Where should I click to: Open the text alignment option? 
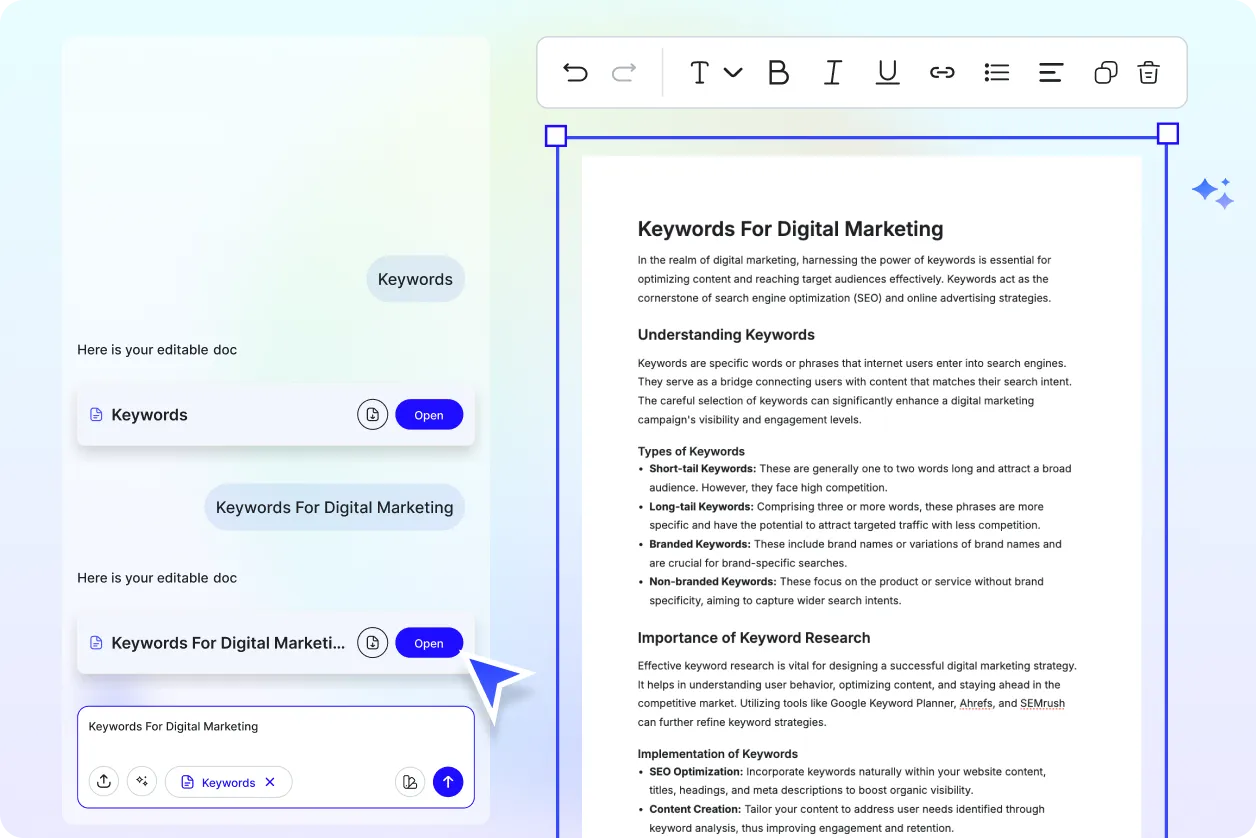pyautogui.click(x=1050, y=72)
